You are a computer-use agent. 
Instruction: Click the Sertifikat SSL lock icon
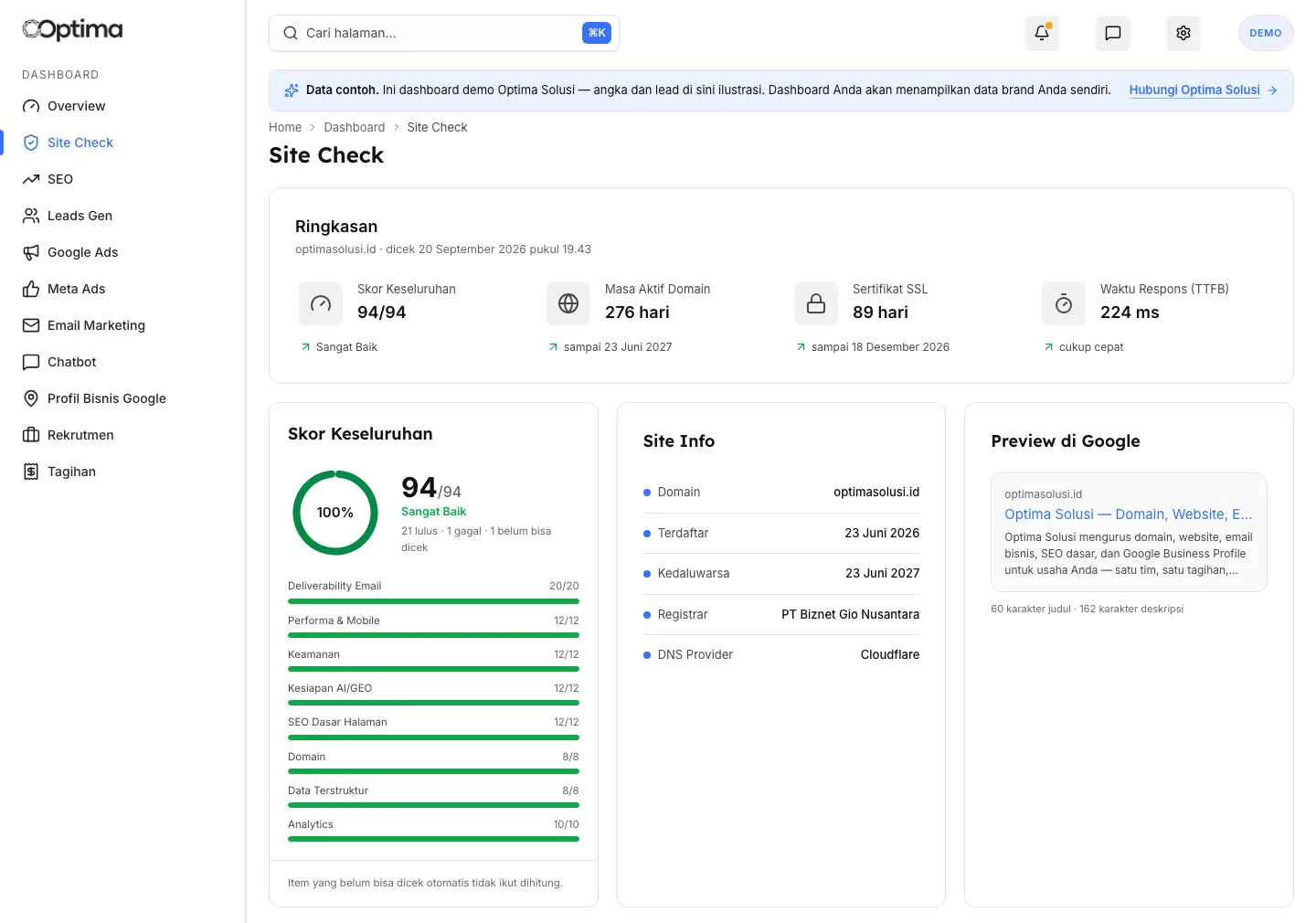(x=816, y=303)
